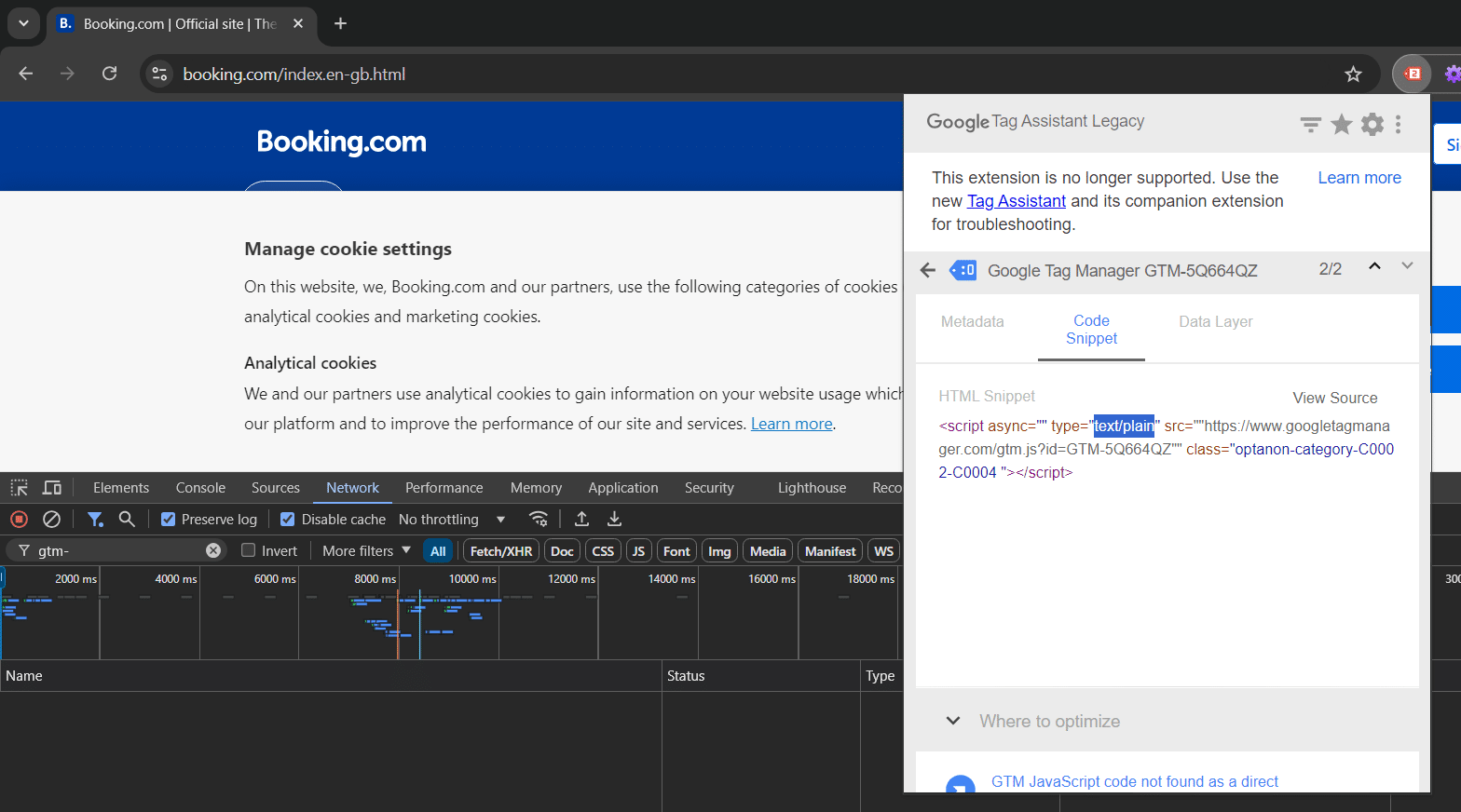Click the highlighted text/plain value
This screenshot has height=812, width=1461.
[x=1124, y=426]
